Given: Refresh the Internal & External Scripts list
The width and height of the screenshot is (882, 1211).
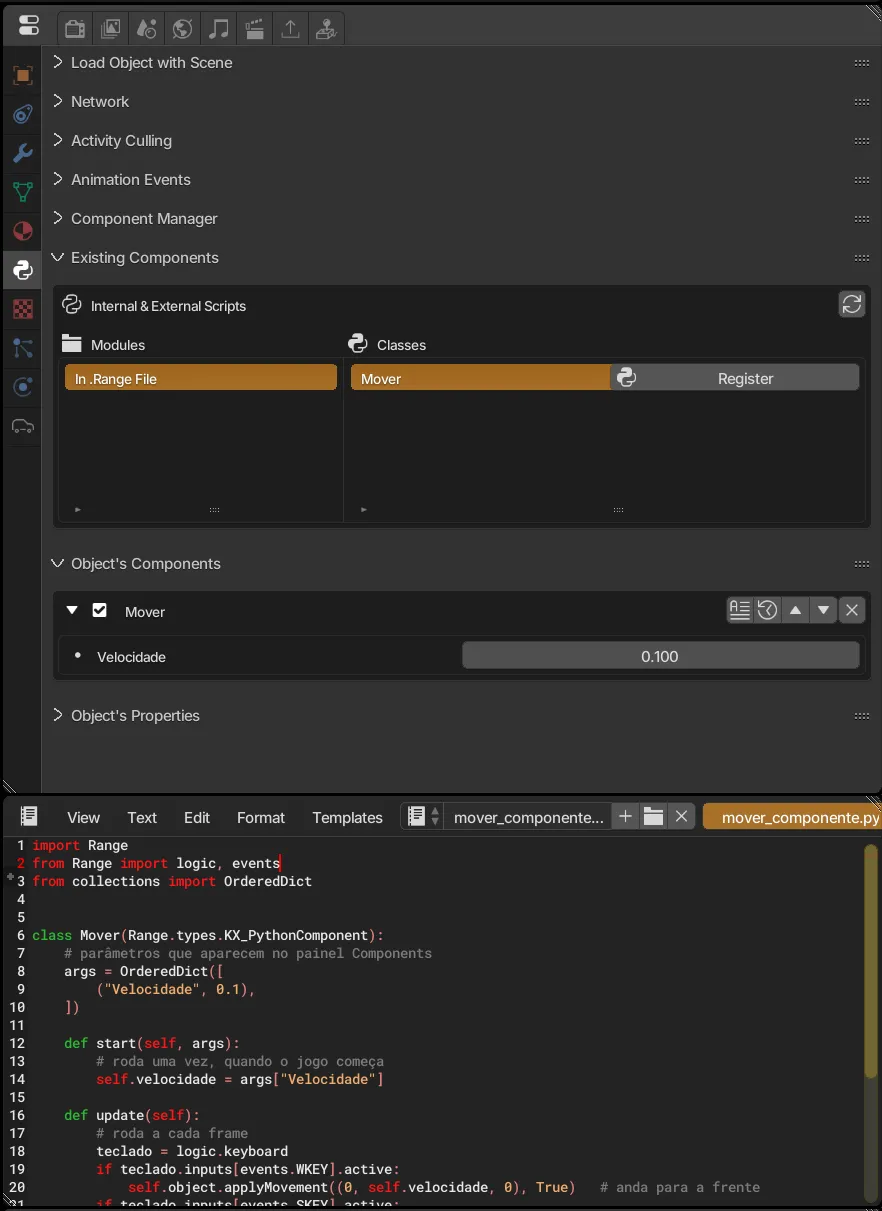Looking at the screenshot, I should click(852, 304).
